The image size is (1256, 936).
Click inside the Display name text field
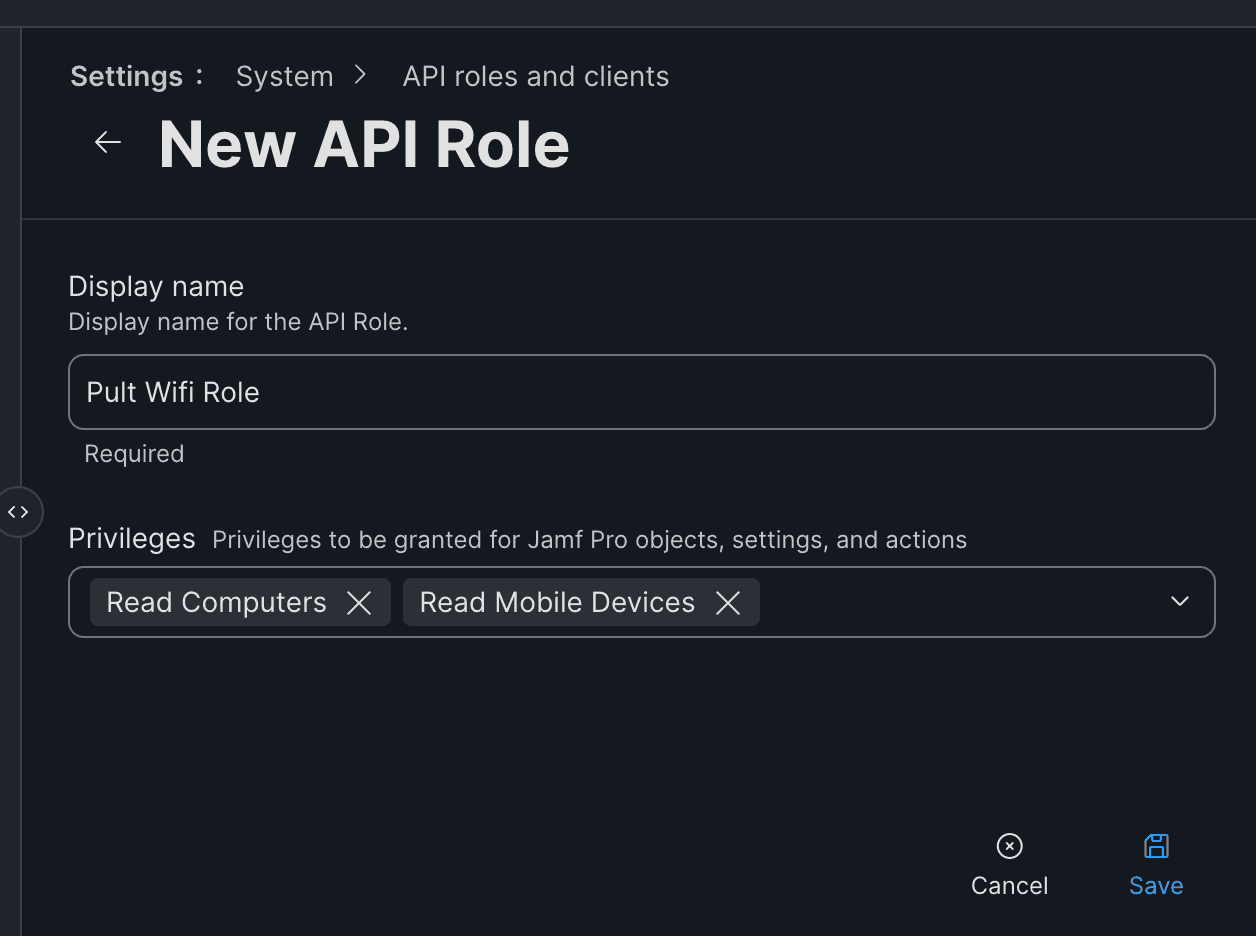coord(640,392)
